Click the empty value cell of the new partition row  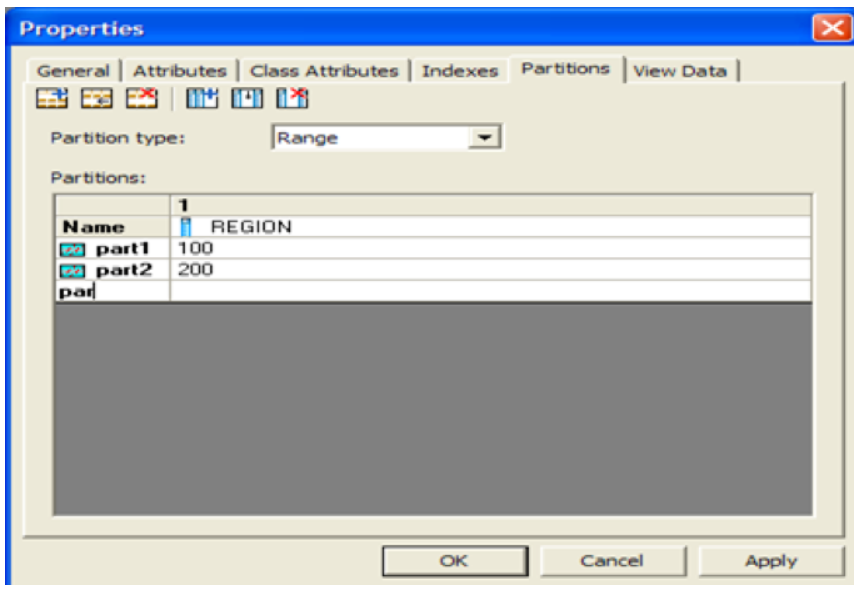[x=490, y=291]
